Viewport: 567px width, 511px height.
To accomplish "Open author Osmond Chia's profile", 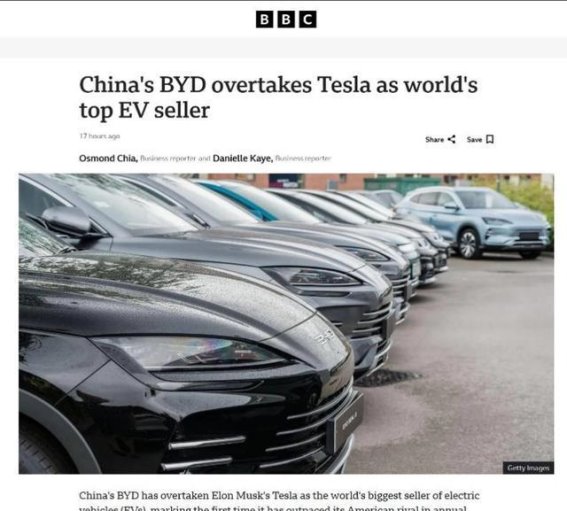I will coord(108,158).
